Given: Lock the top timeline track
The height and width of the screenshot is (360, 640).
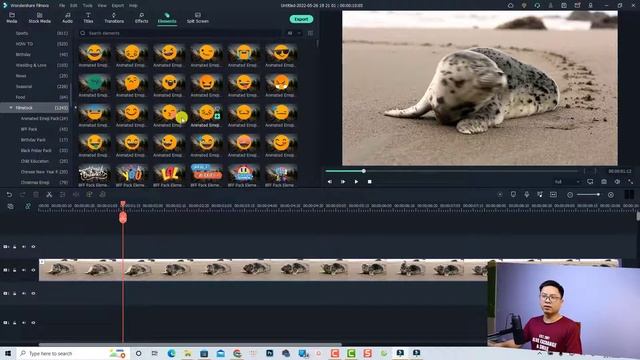Looking at the screenshot, I should tap(15, 247).
